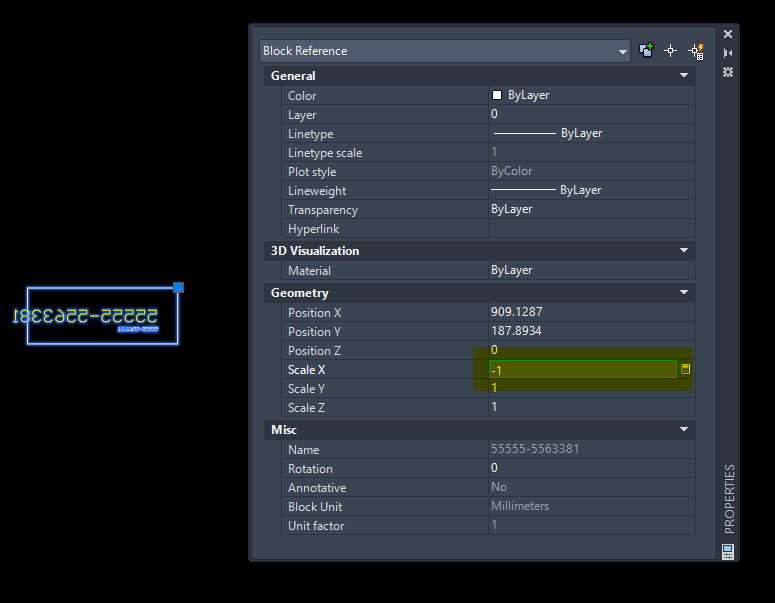
Task: Select the Linetype ByLayer value
Action: pos(592,133)
